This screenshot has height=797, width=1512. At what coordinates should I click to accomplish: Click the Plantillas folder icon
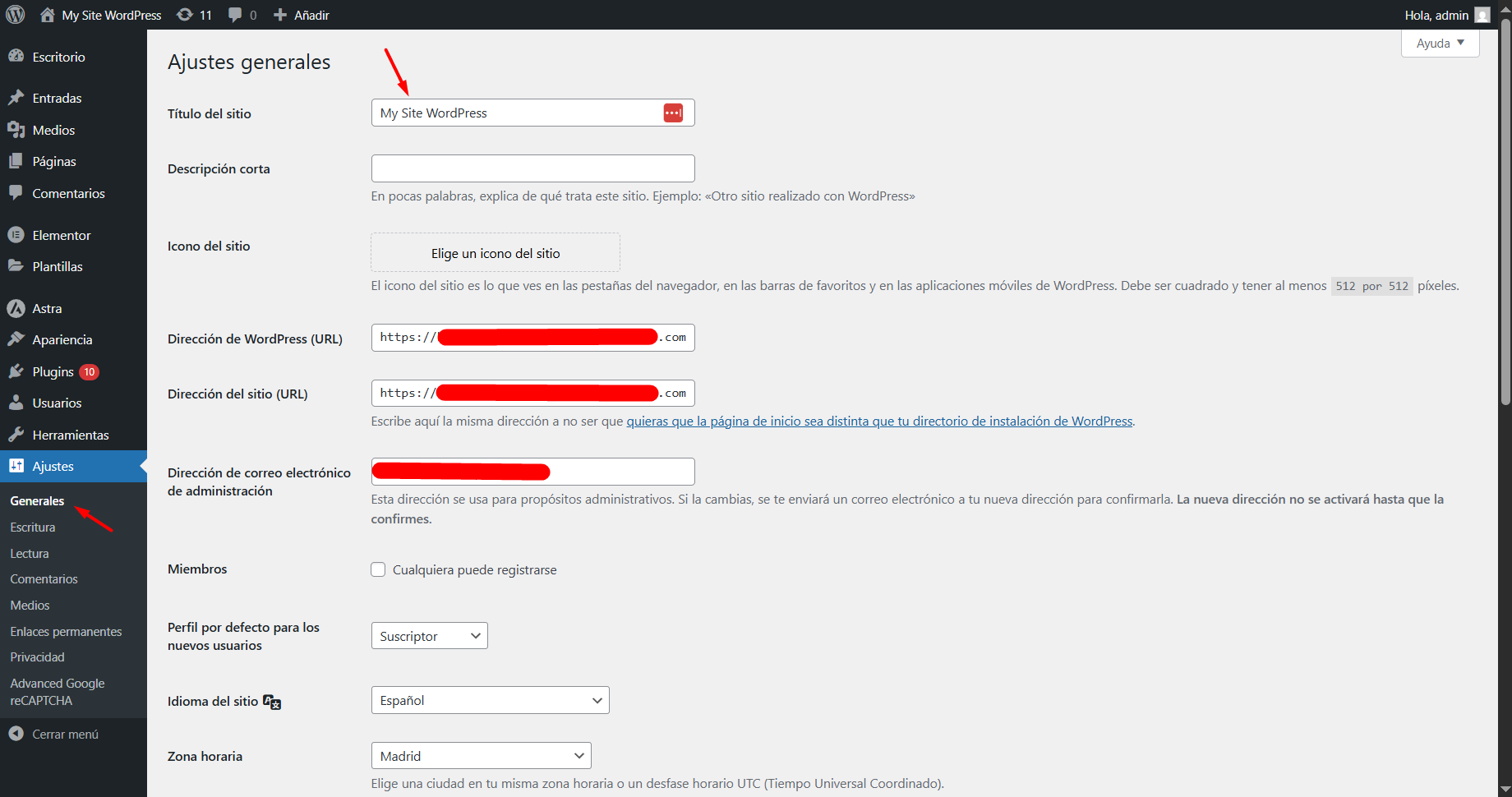16,266
